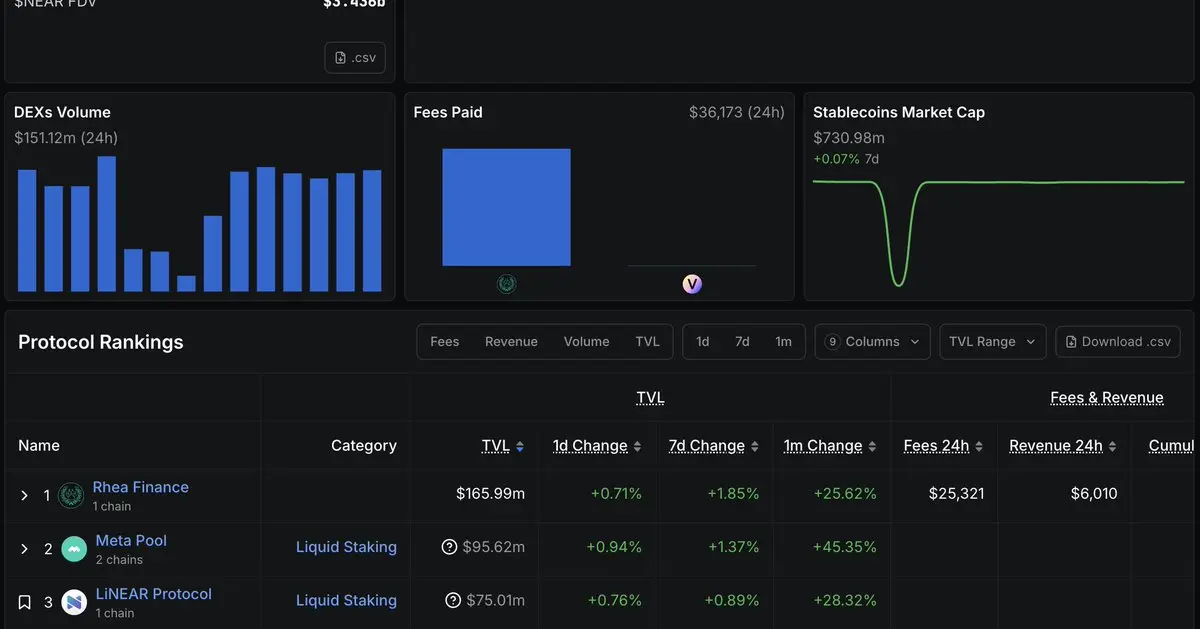This screenshot has width=1200, height=629.
Task: Click the tallest bar in DEXs Volume chart
Action: pos(107,223)
